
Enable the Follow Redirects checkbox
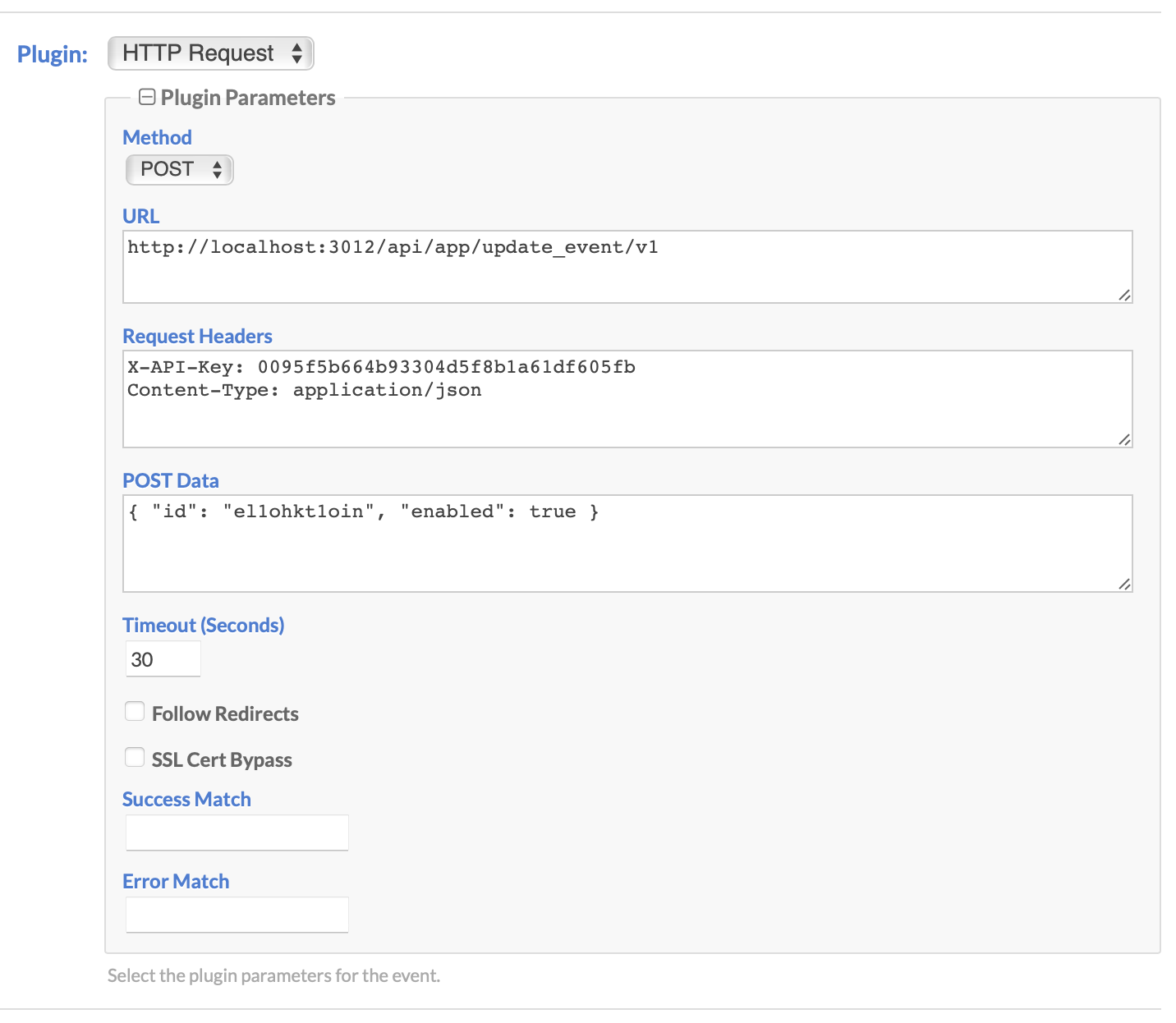point(135,712)
